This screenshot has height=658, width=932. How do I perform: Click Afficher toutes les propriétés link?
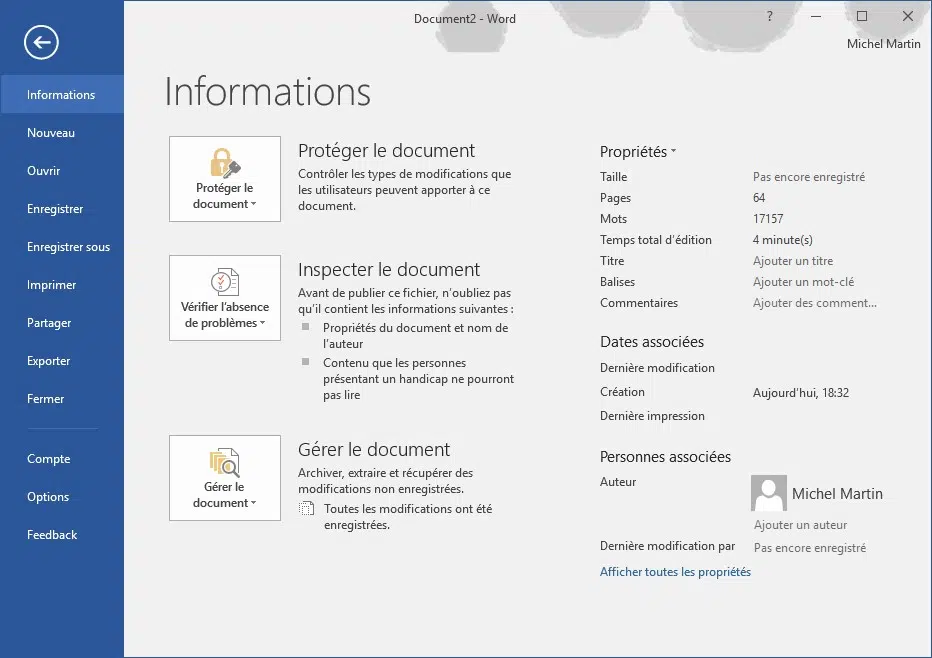click(x=675, y=572)
